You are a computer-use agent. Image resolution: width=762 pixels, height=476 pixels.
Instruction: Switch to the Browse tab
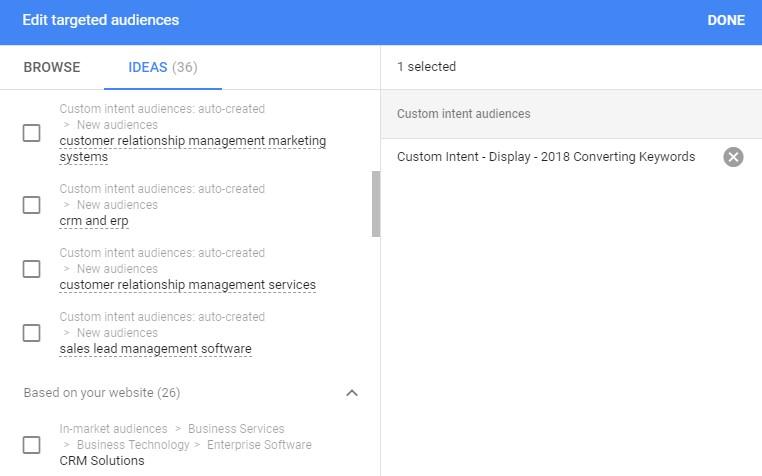click(52, 67)
